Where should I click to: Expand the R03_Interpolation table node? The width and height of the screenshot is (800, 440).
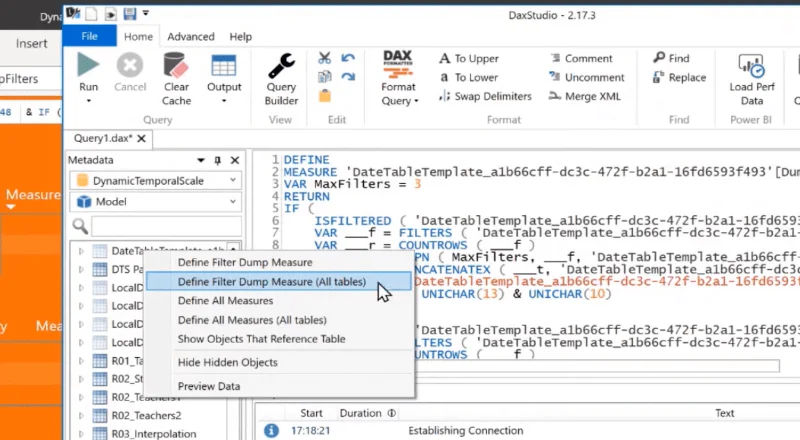(x=81, y=434)
